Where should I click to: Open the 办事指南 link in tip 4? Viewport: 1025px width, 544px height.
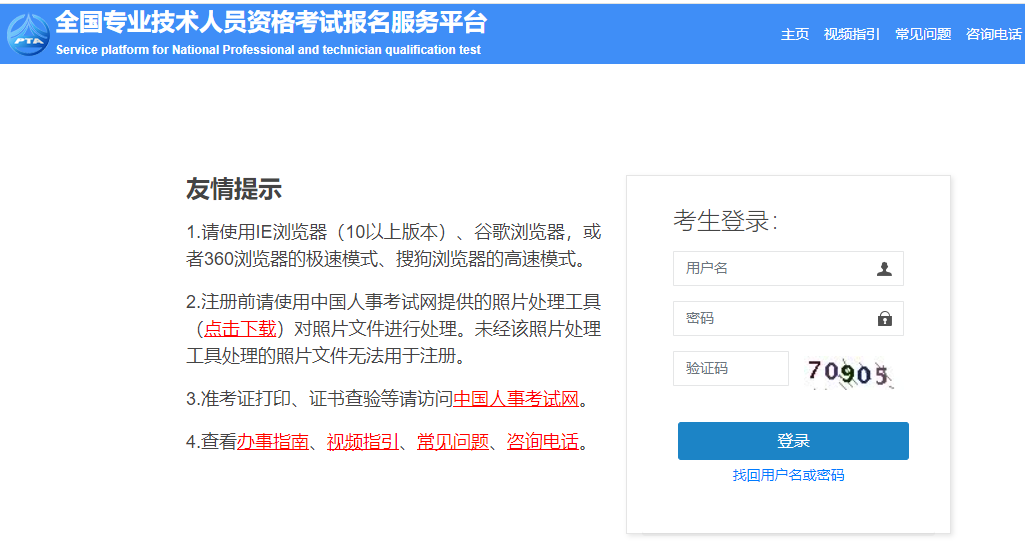point(272,442)
